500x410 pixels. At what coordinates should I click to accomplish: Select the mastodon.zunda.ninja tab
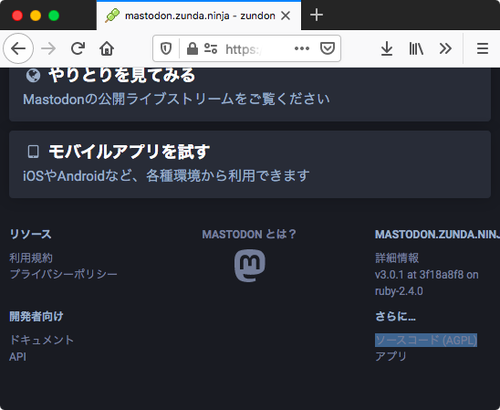pos(199,16)
